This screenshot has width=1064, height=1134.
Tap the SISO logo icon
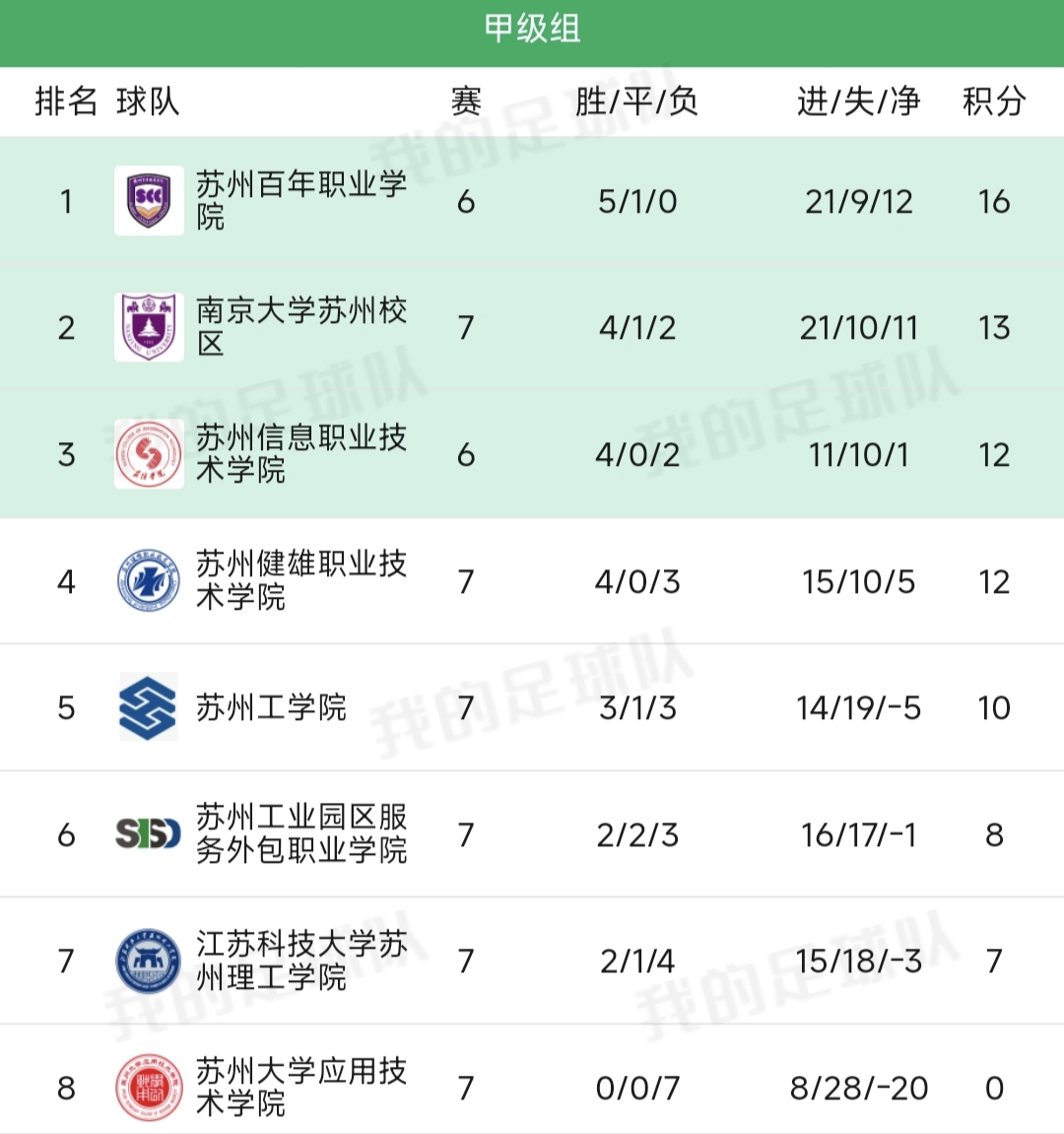149,834
